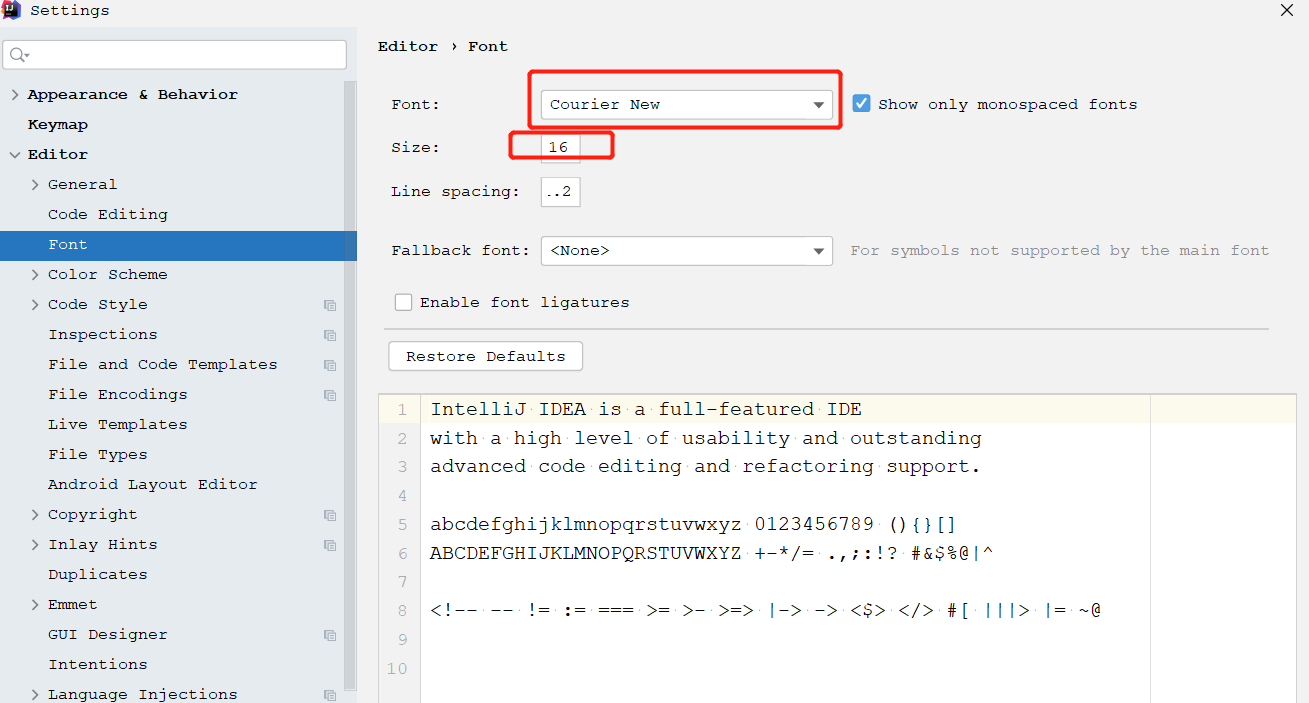This screenshot has height=703, width=1309.
Task: Open File Encodings settings
Action: pos(118,395)
